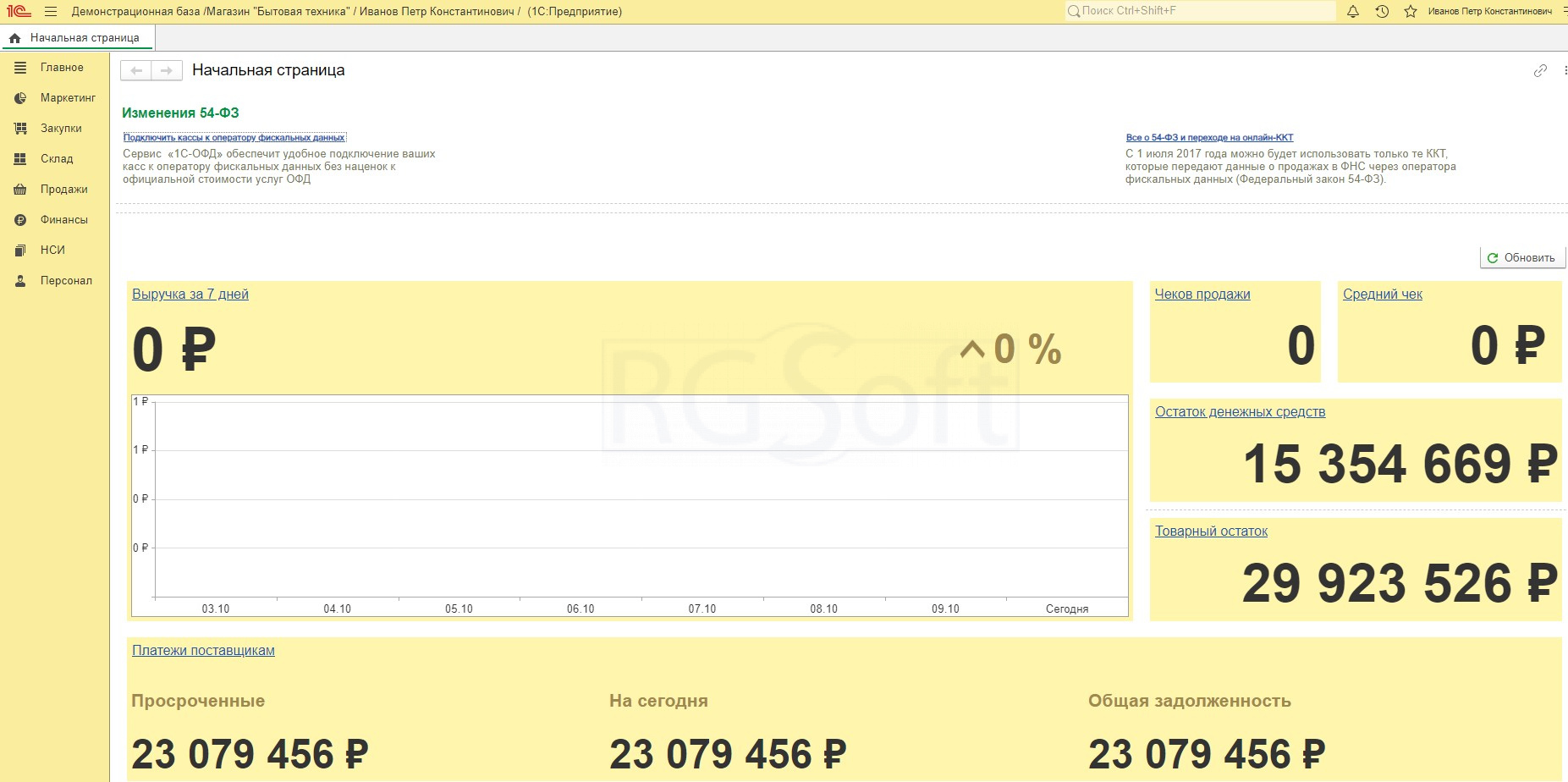This screenshot has width=1568, height=782.
Task: Click the Персонал person icon
Action: point(20,281)
